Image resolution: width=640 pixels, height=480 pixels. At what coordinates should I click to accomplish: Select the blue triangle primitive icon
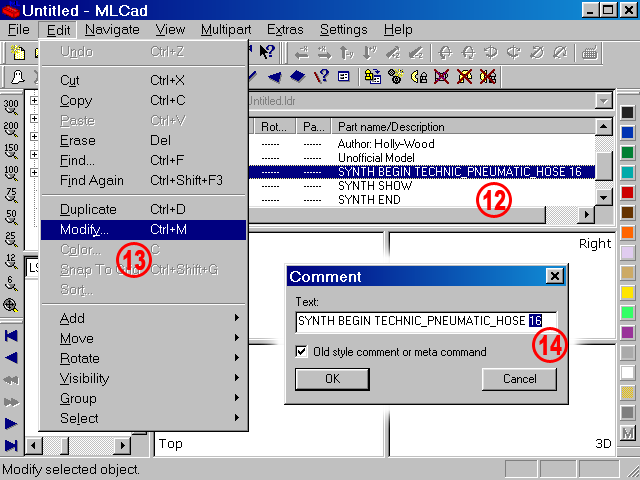click(x=274, y=77)
